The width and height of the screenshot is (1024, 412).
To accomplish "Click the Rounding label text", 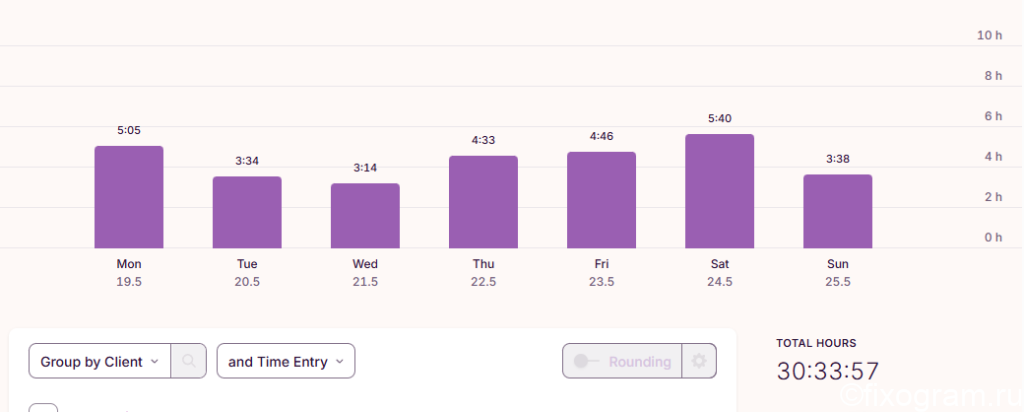I will pos(640,362).
